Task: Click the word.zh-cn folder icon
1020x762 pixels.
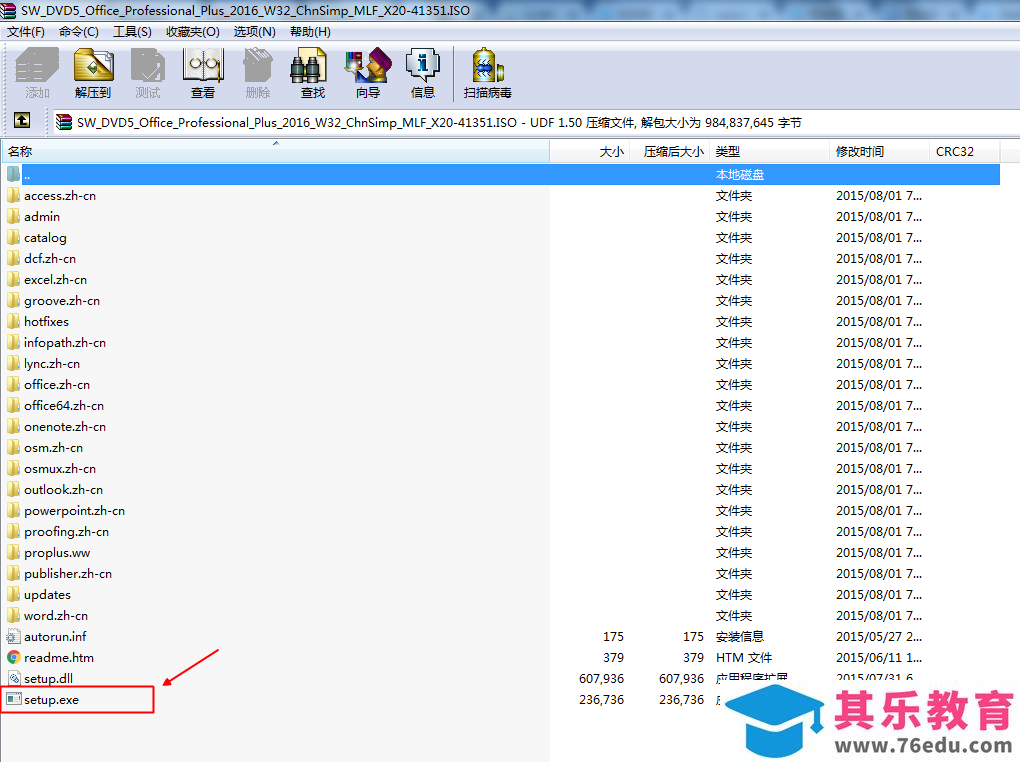Action: pyautogui.click(x=14, y=615)
